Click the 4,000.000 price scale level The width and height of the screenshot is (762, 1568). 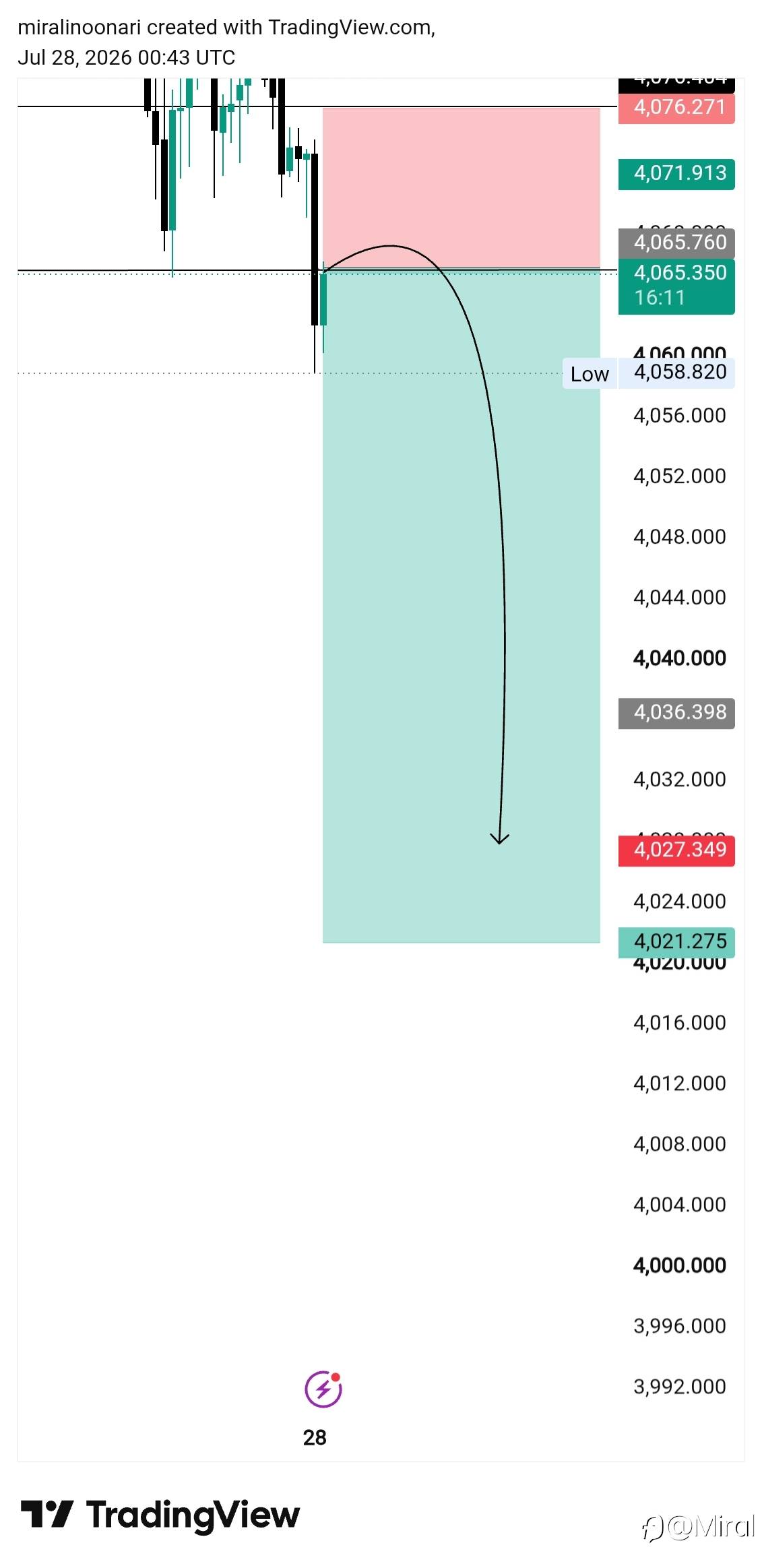click(x=679, y=1265)
